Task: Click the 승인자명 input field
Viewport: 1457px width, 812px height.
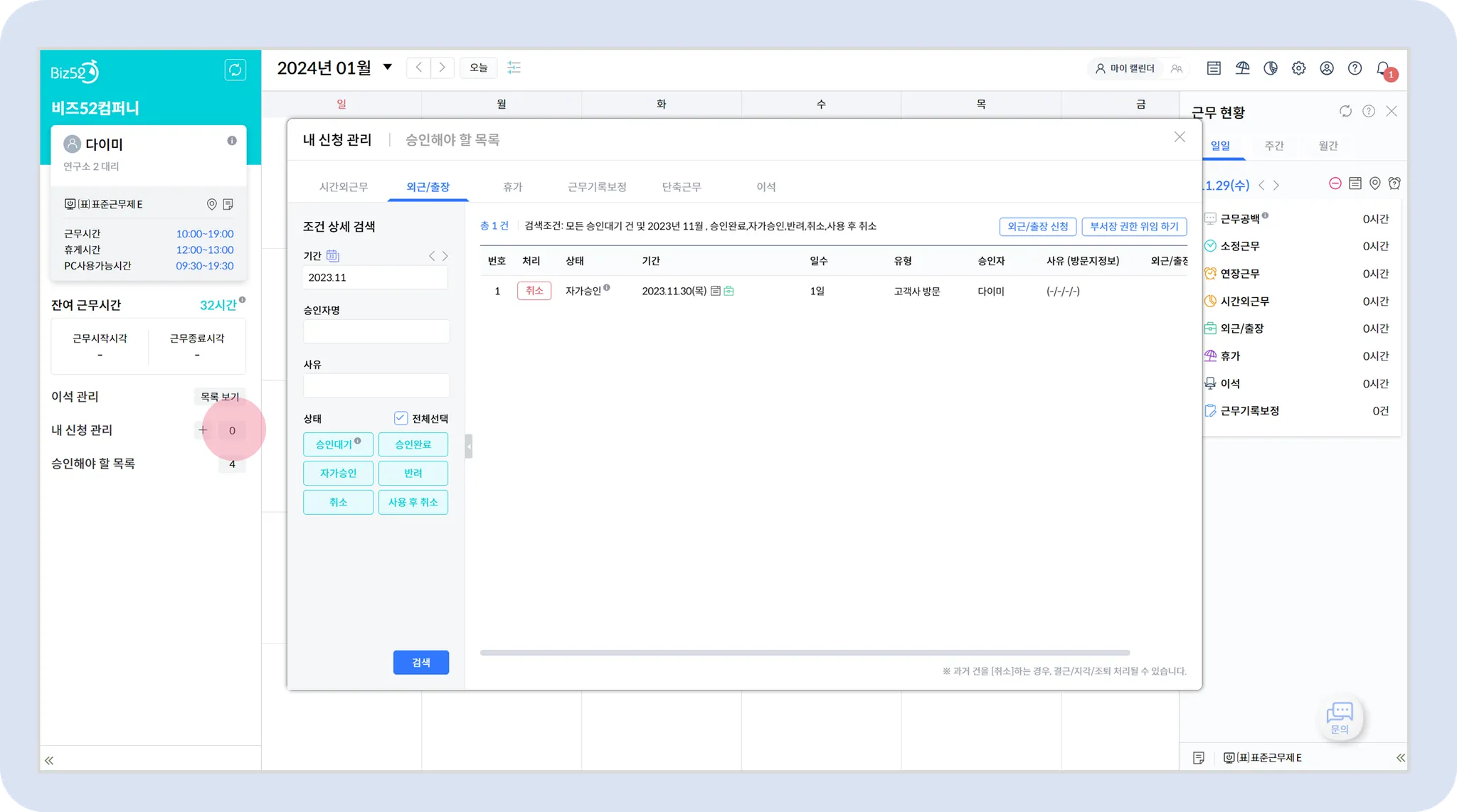Action: coord(376,331)
